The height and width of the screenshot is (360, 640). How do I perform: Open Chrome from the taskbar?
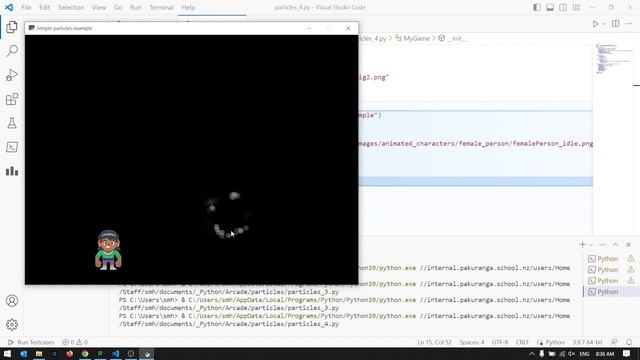(x=85, y=354)
